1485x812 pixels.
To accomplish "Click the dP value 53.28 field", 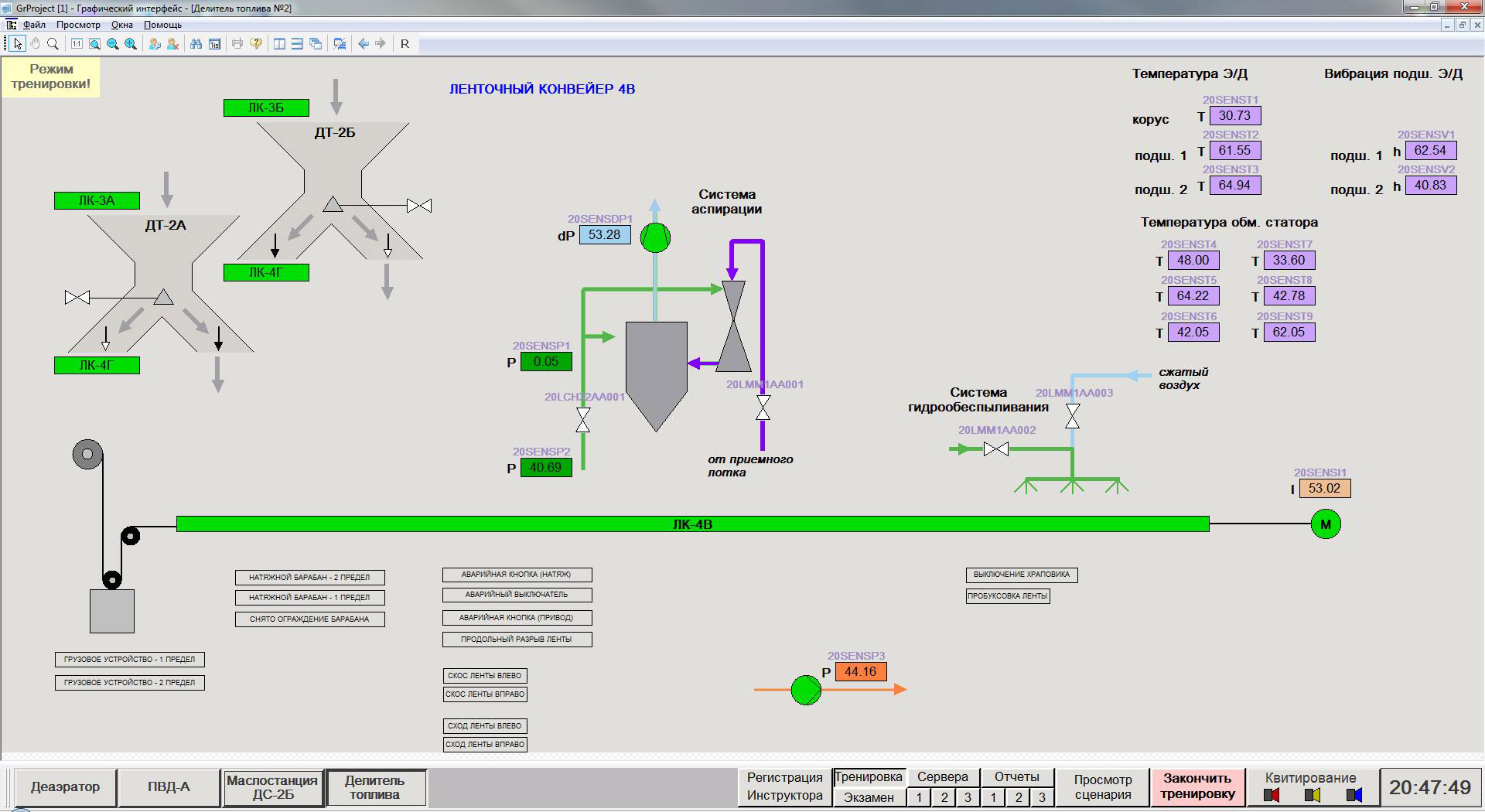I will [605, 235].
